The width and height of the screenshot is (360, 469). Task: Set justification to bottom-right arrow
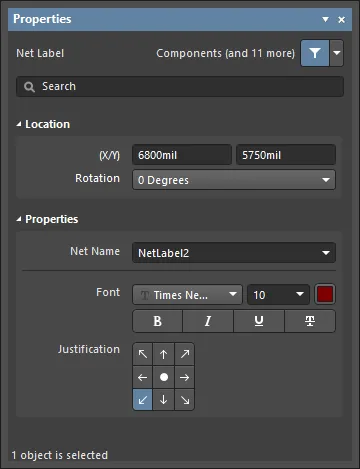click(185, 400)
